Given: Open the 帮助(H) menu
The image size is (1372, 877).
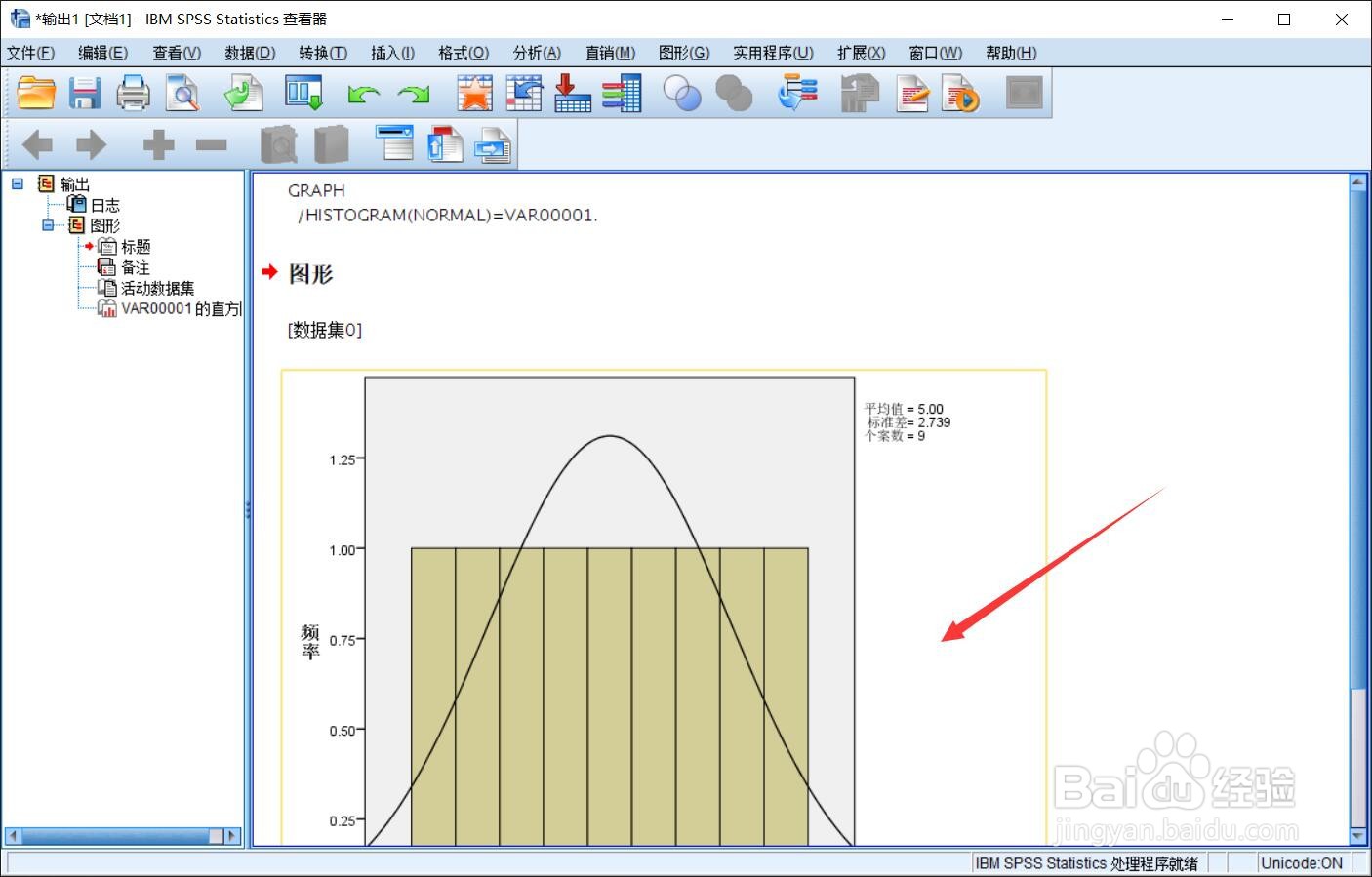Looking at the screenshot, I should coord(1011,53).
